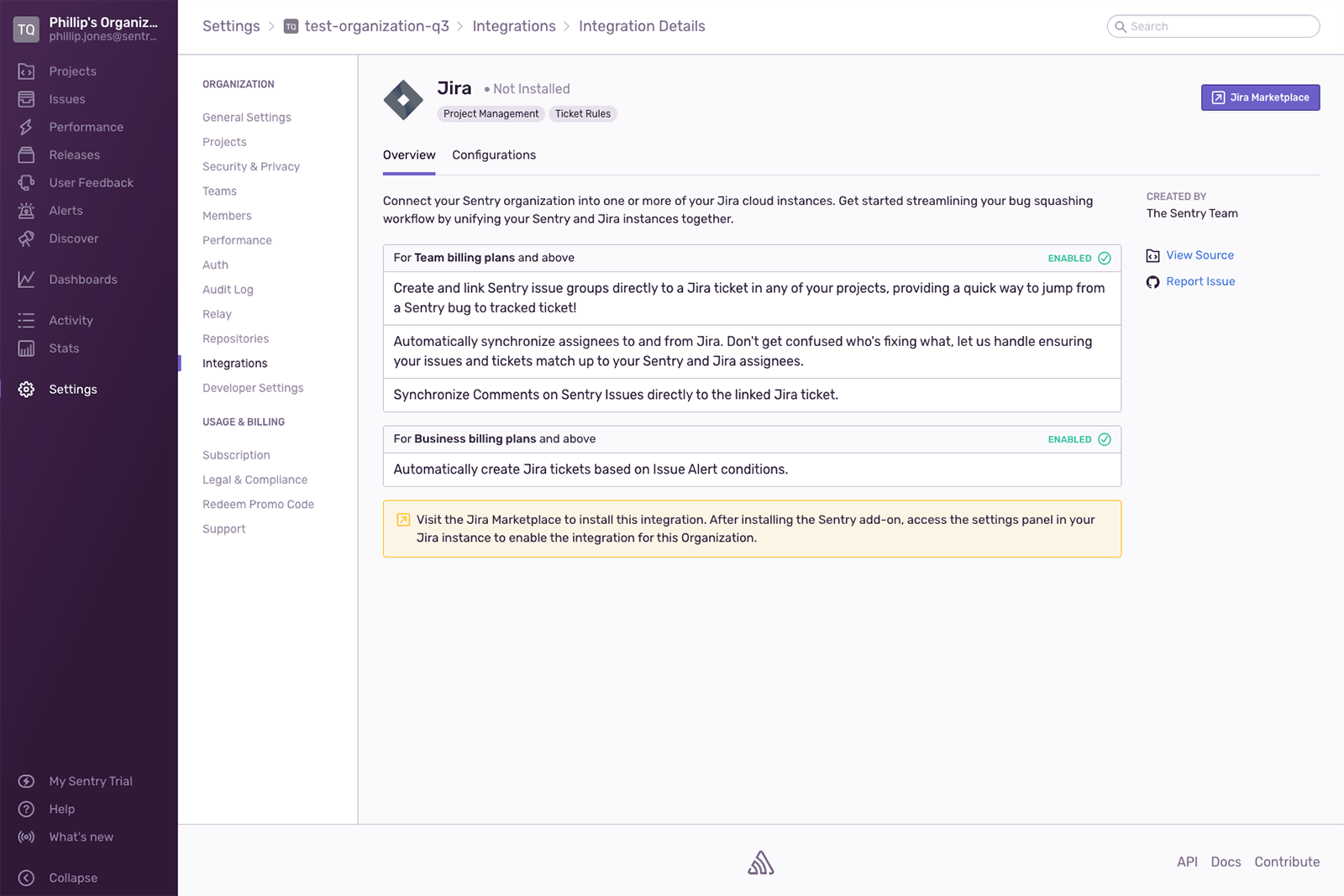This screenshot has width=1344, height=896.
Task: Toggle the ENABLED check for Team billing plans
Action: click(1105, 258)
